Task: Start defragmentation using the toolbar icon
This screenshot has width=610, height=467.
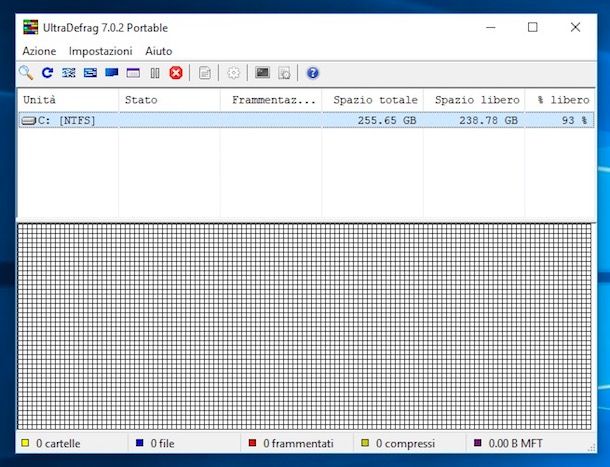Action: [x=69, y=73]
